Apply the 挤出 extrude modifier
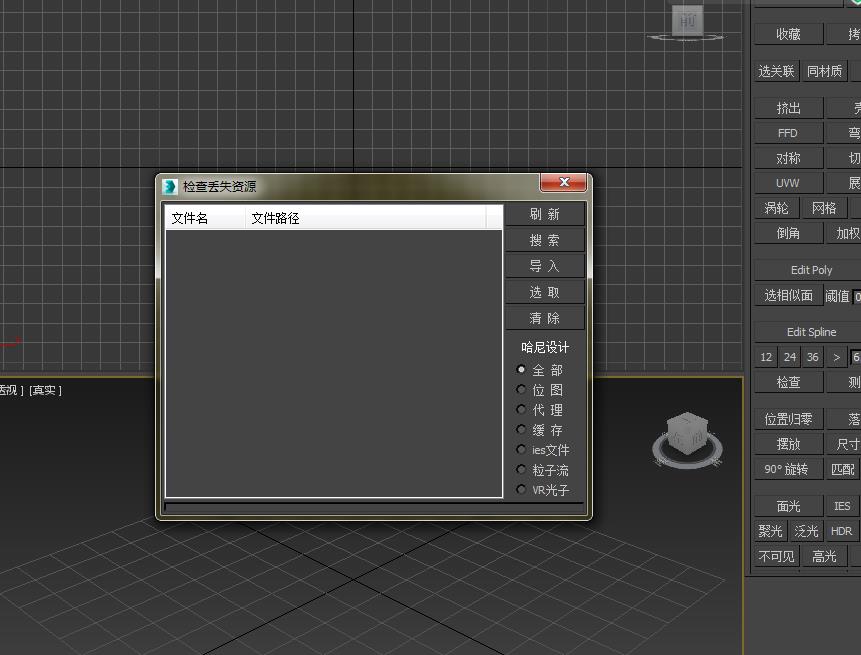The width and height of the screenshot is (861, 655). coord(789,108)
